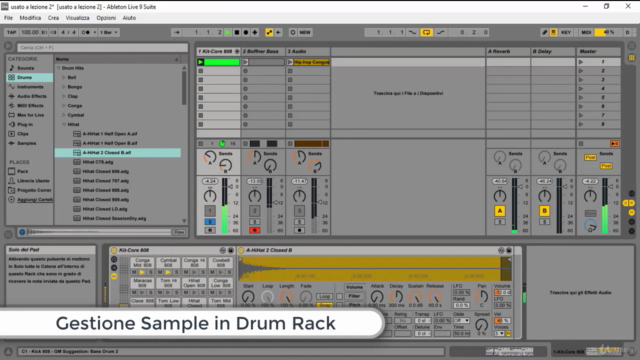The width and height of the screenshot is (640, 360).
Task: Open Simpler Voices dropdown
Action: pyautogui.click(x=499, y=333)
